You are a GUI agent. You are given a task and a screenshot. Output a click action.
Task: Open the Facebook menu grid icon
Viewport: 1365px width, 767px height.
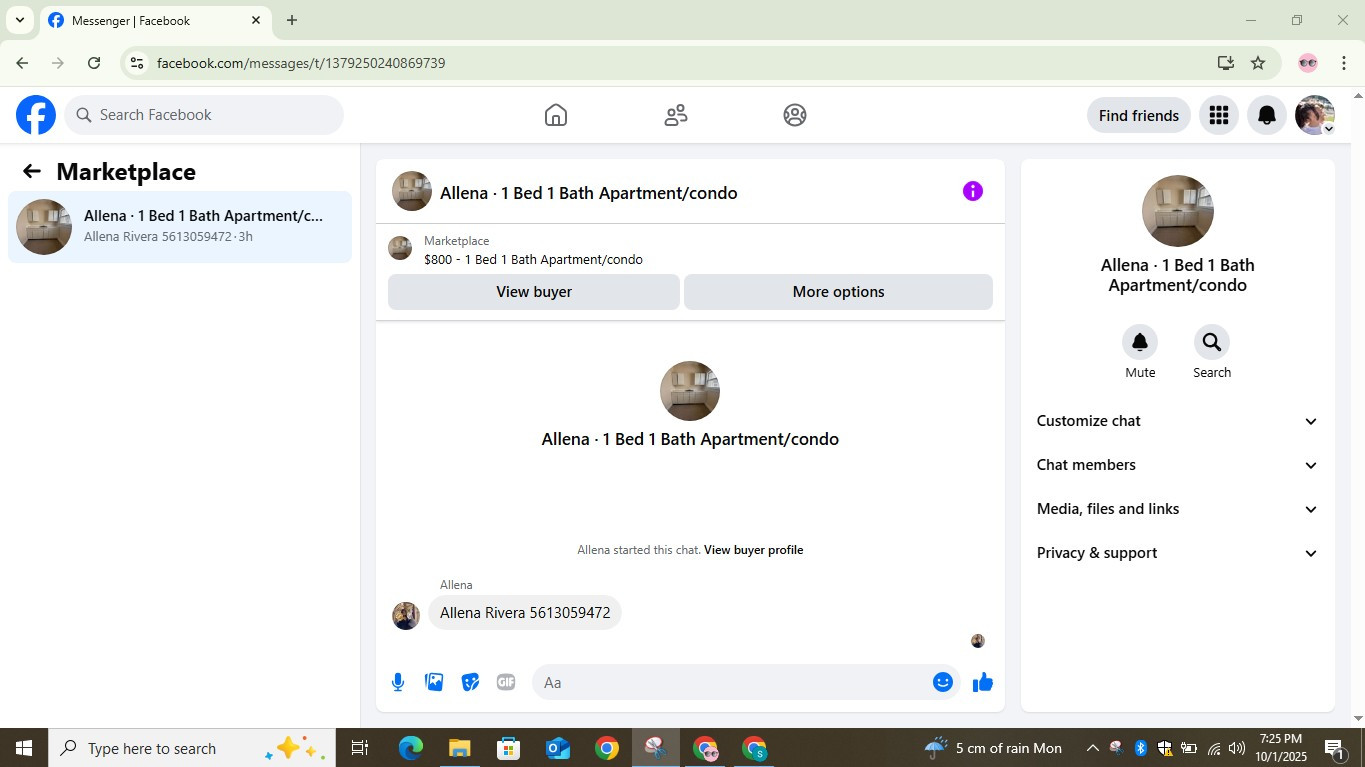point(1218,115)
